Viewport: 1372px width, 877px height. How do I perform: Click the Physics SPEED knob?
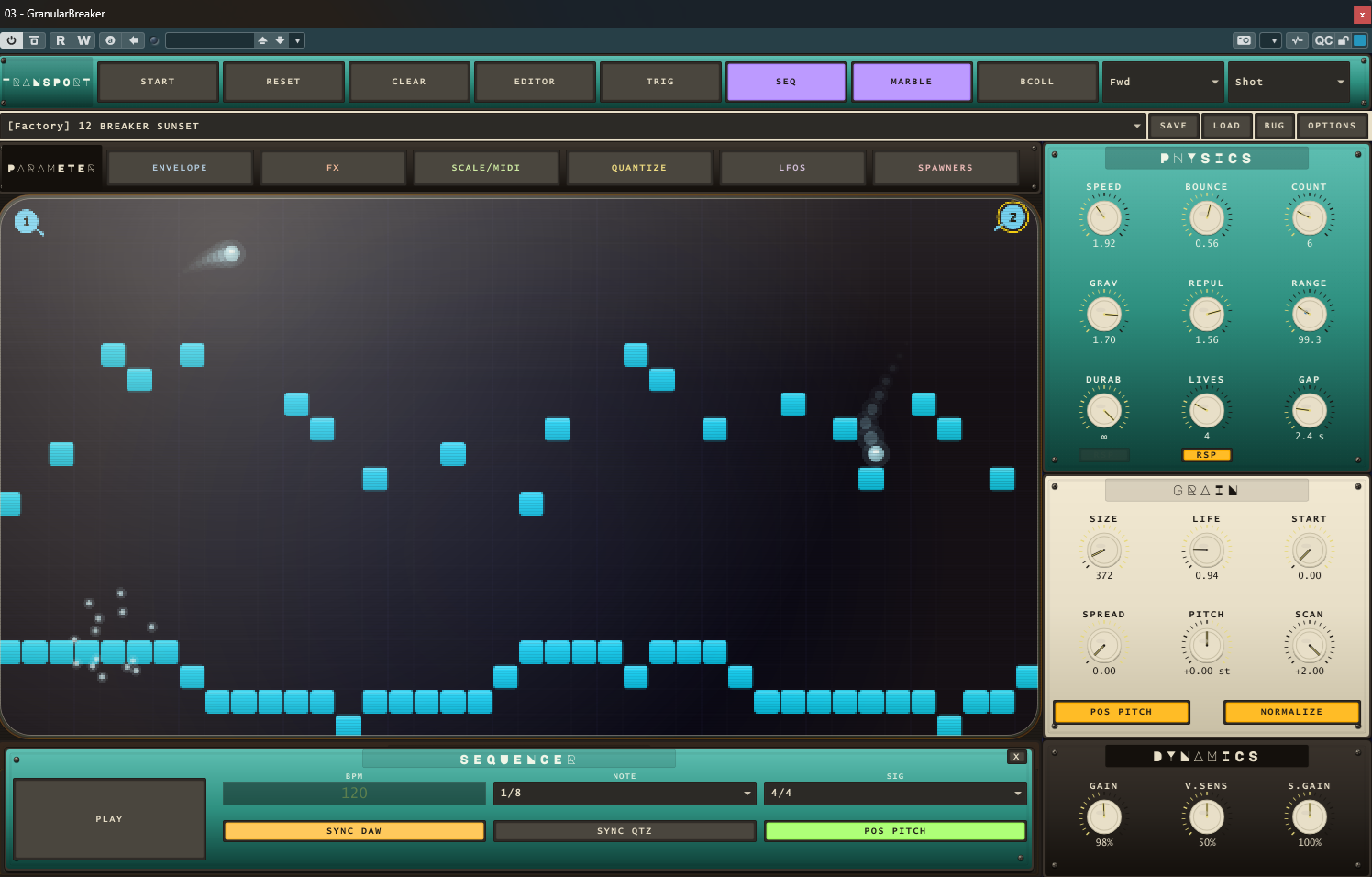1104,217
